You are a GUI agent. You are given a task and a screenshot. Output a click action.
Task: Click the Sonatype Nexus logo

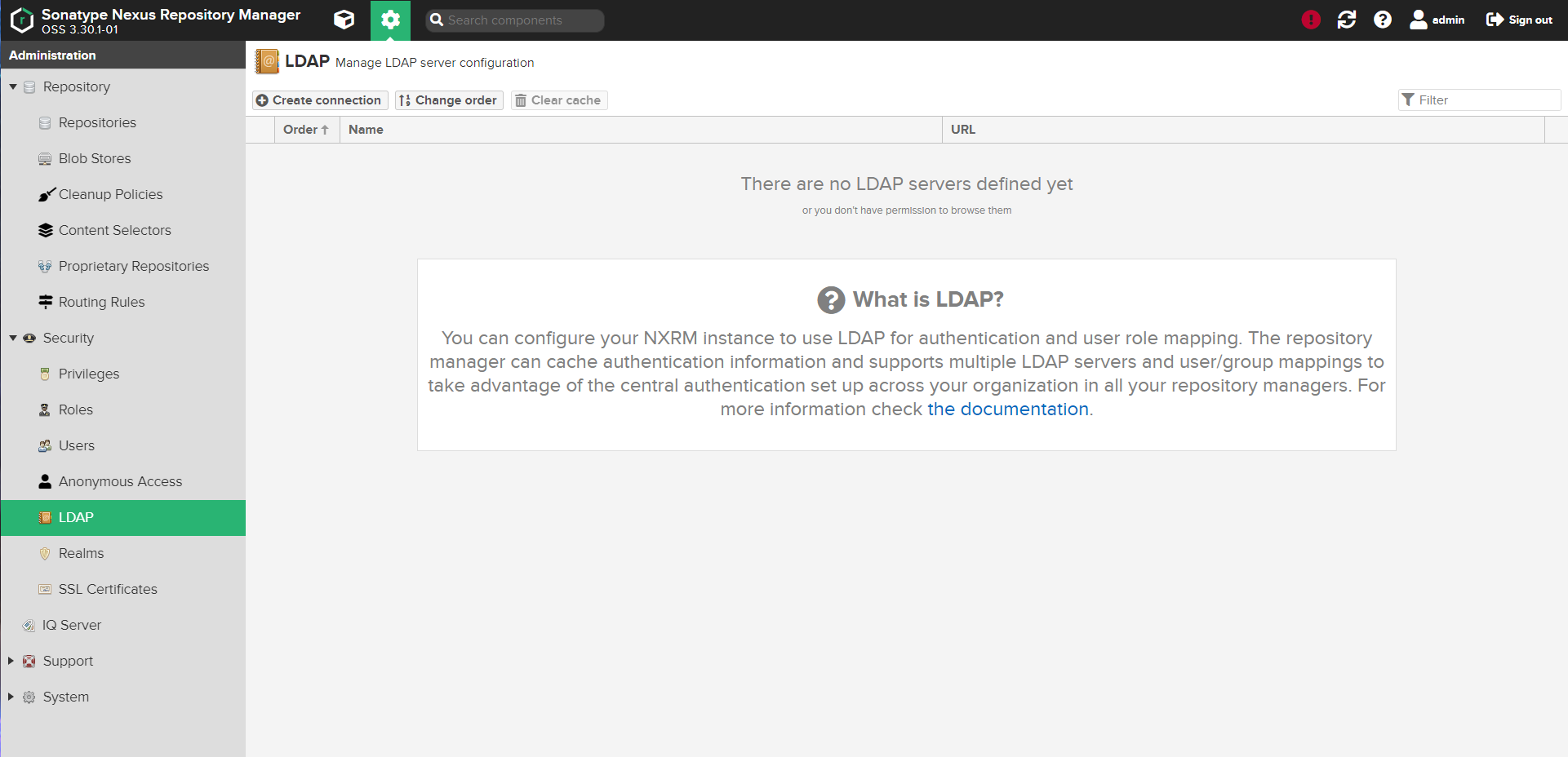point(22,20)
